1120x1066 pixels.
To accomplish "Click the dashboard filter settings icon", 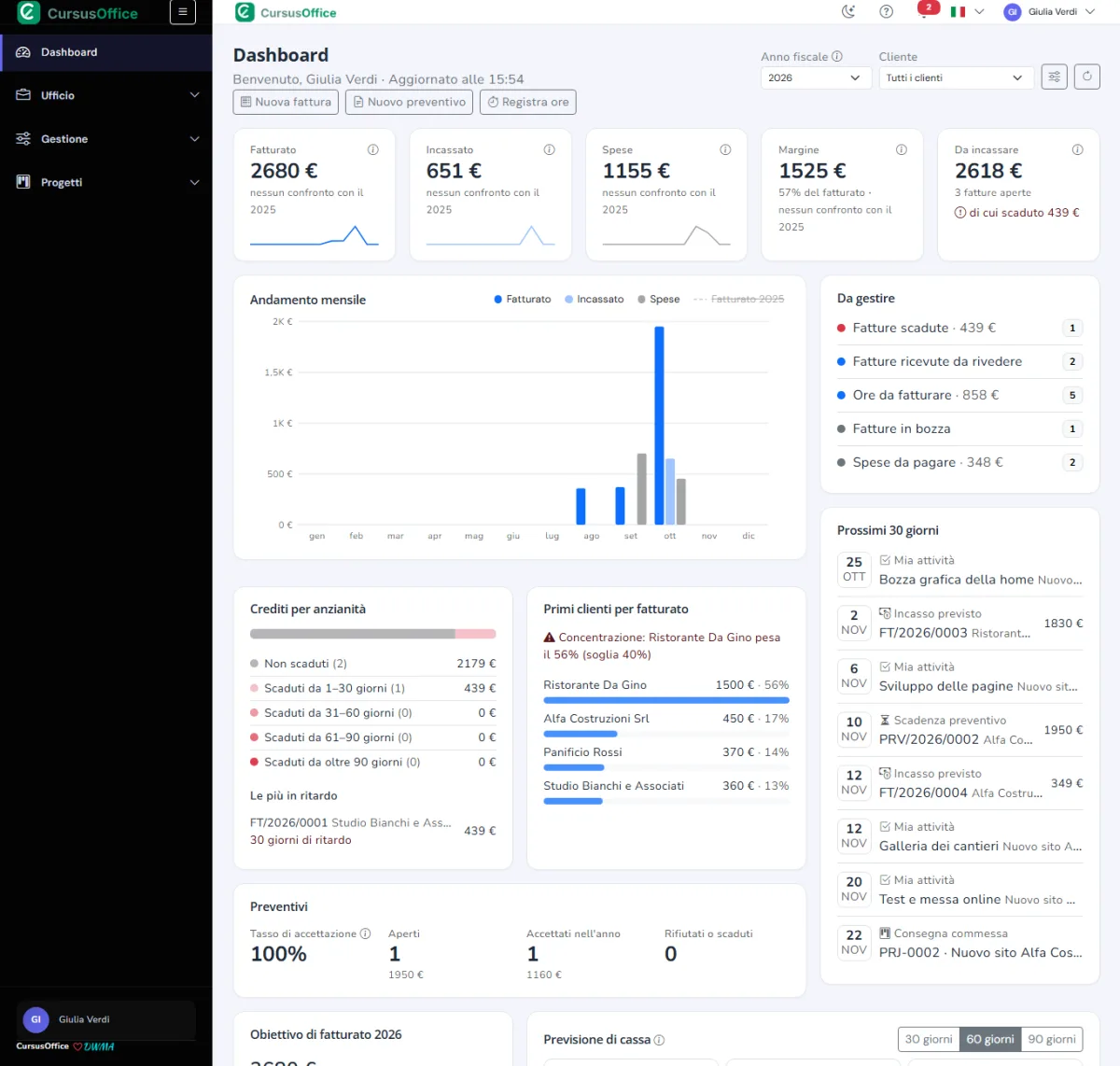I will tap(1055, 77).
